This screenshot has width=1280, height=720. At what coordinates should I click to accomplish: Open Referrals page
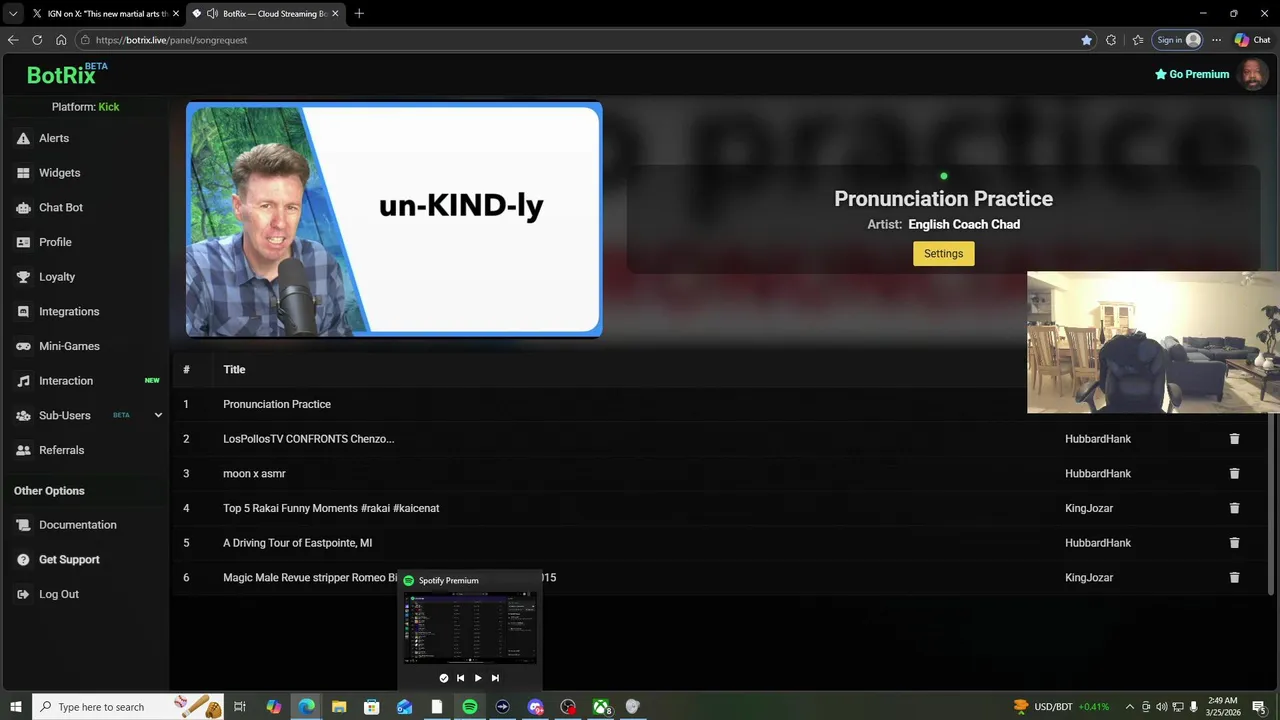pyautogui.click(x=61, y=450)
